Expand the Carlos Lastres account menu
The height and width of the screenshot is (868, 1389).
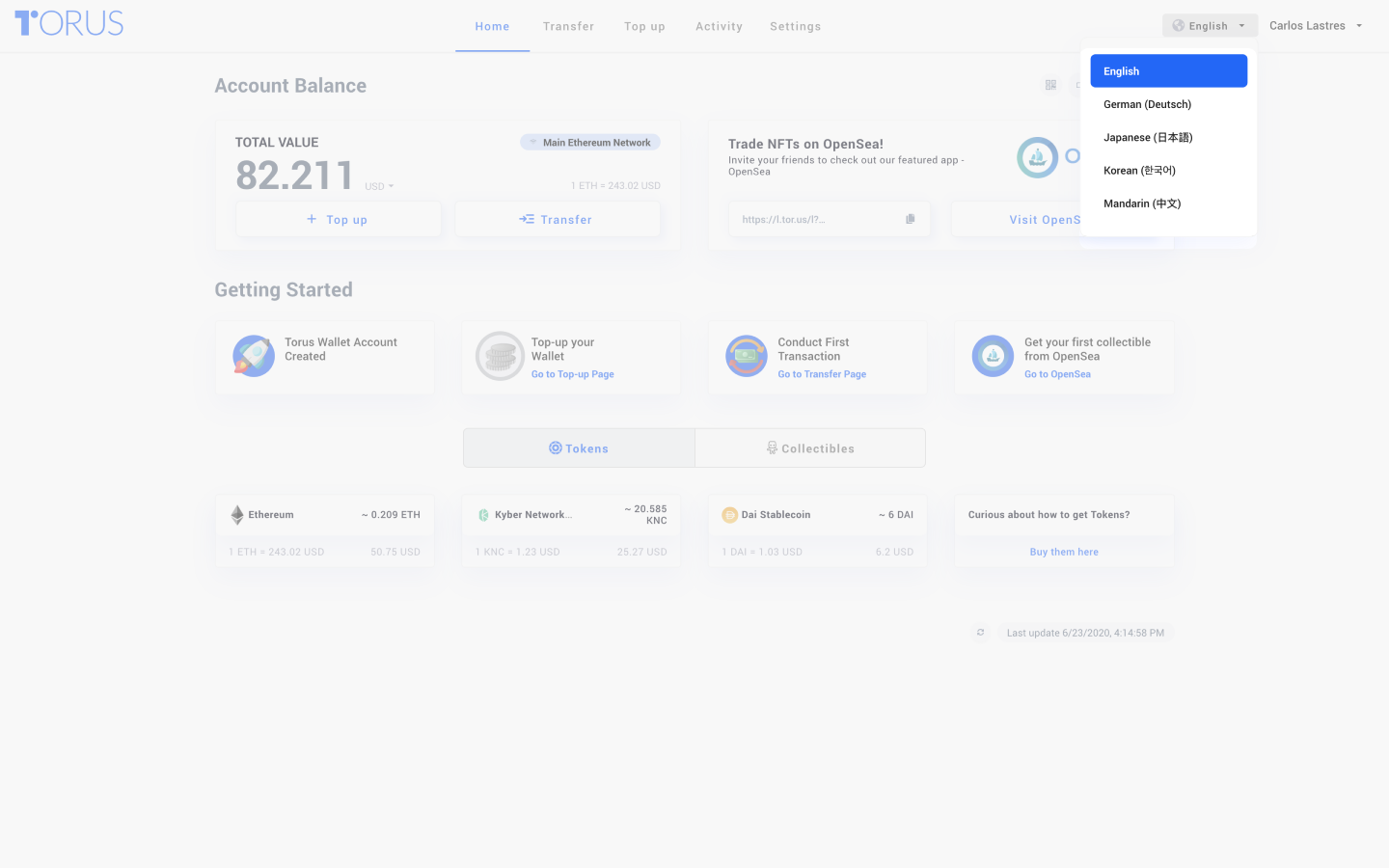coord(1316,26)
